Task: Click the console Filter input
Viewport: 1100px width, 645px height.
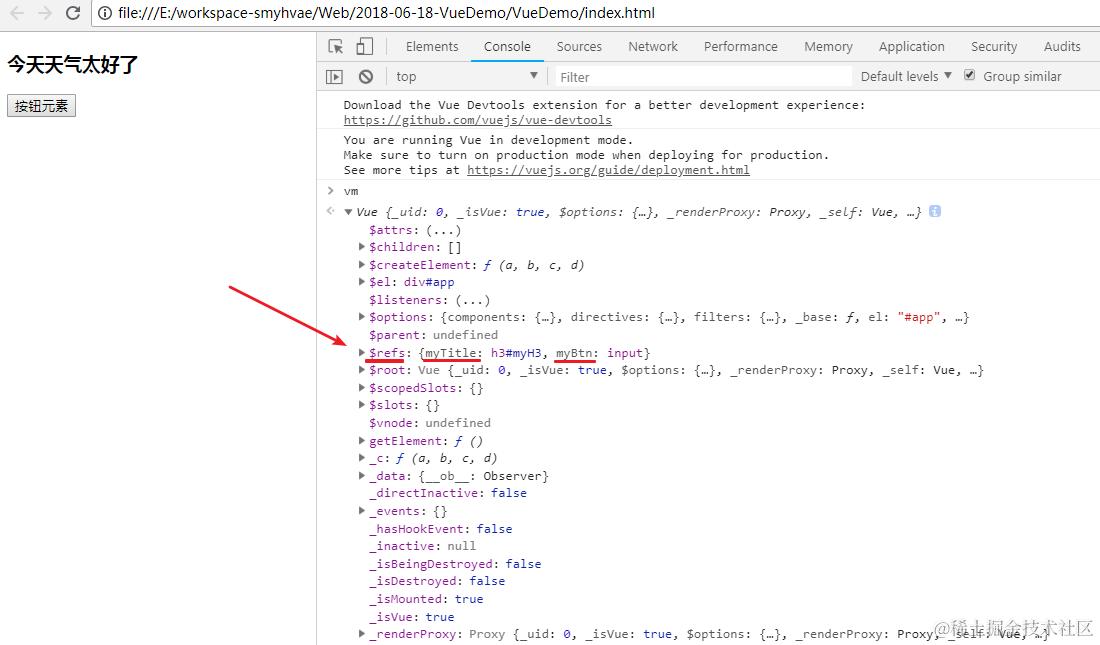Action: point(704,77)
